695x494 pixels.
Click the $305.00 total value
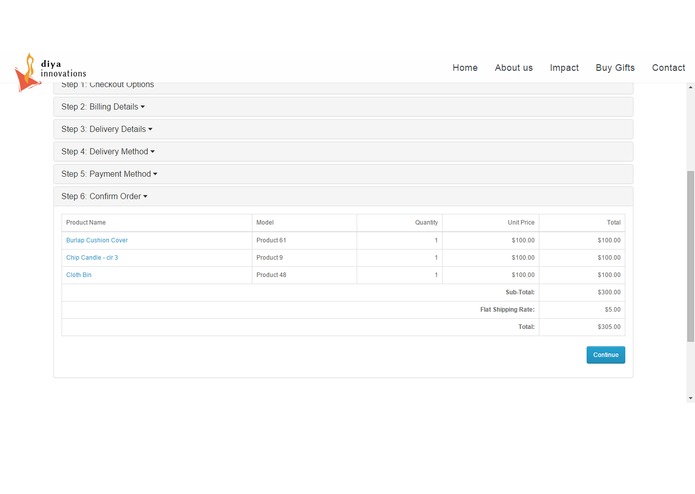click(609, 327)
